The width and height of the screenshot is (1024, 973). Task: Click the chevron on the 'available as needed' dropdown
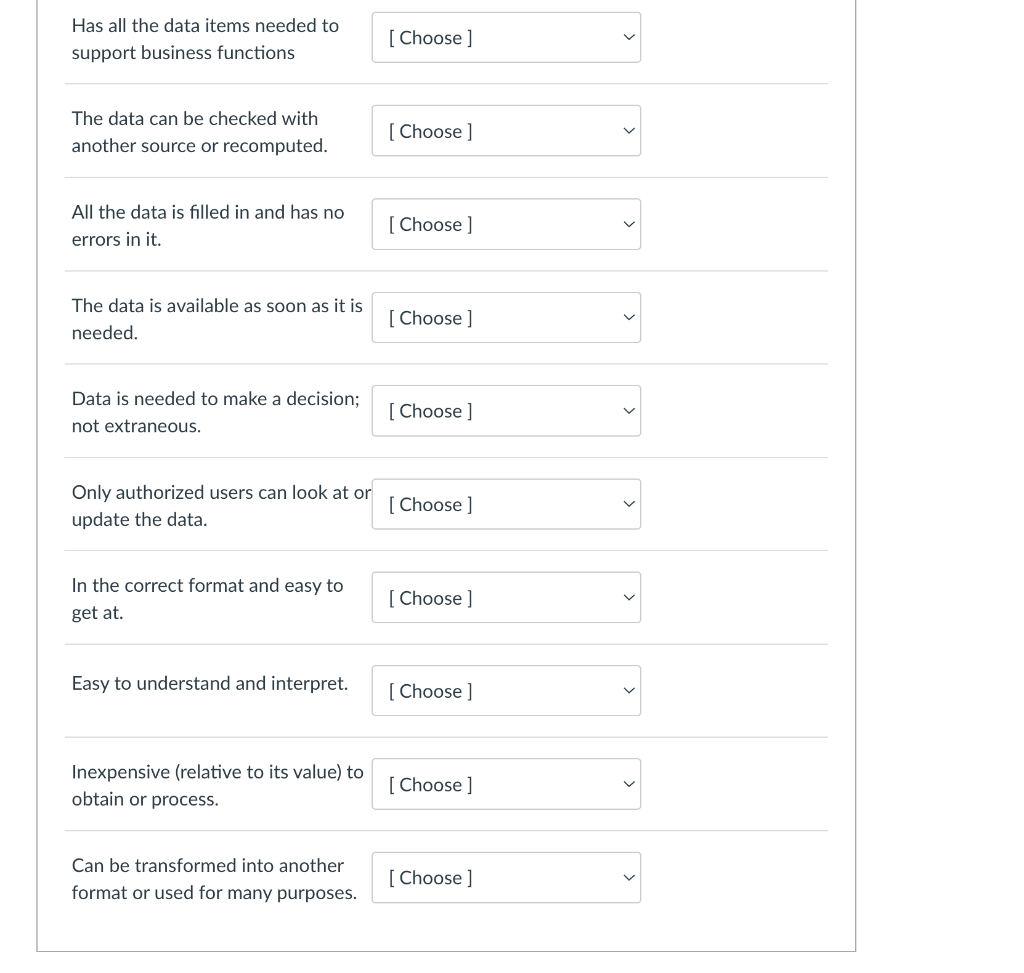tap(628, 317)
